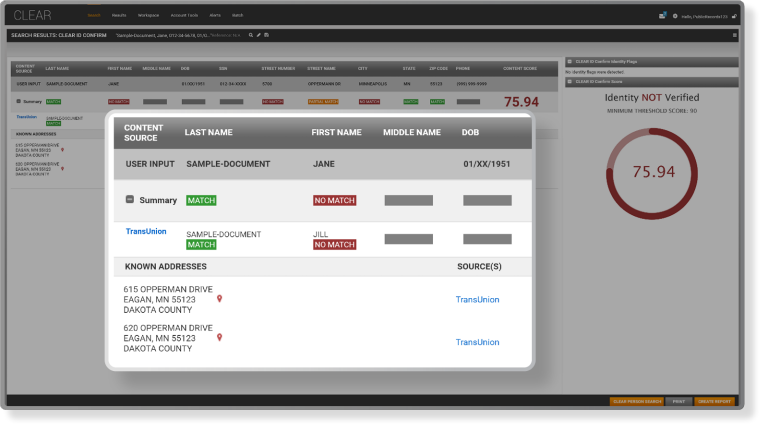
Task: Collapse the Summary row in zoomed table
Action: 130,200
